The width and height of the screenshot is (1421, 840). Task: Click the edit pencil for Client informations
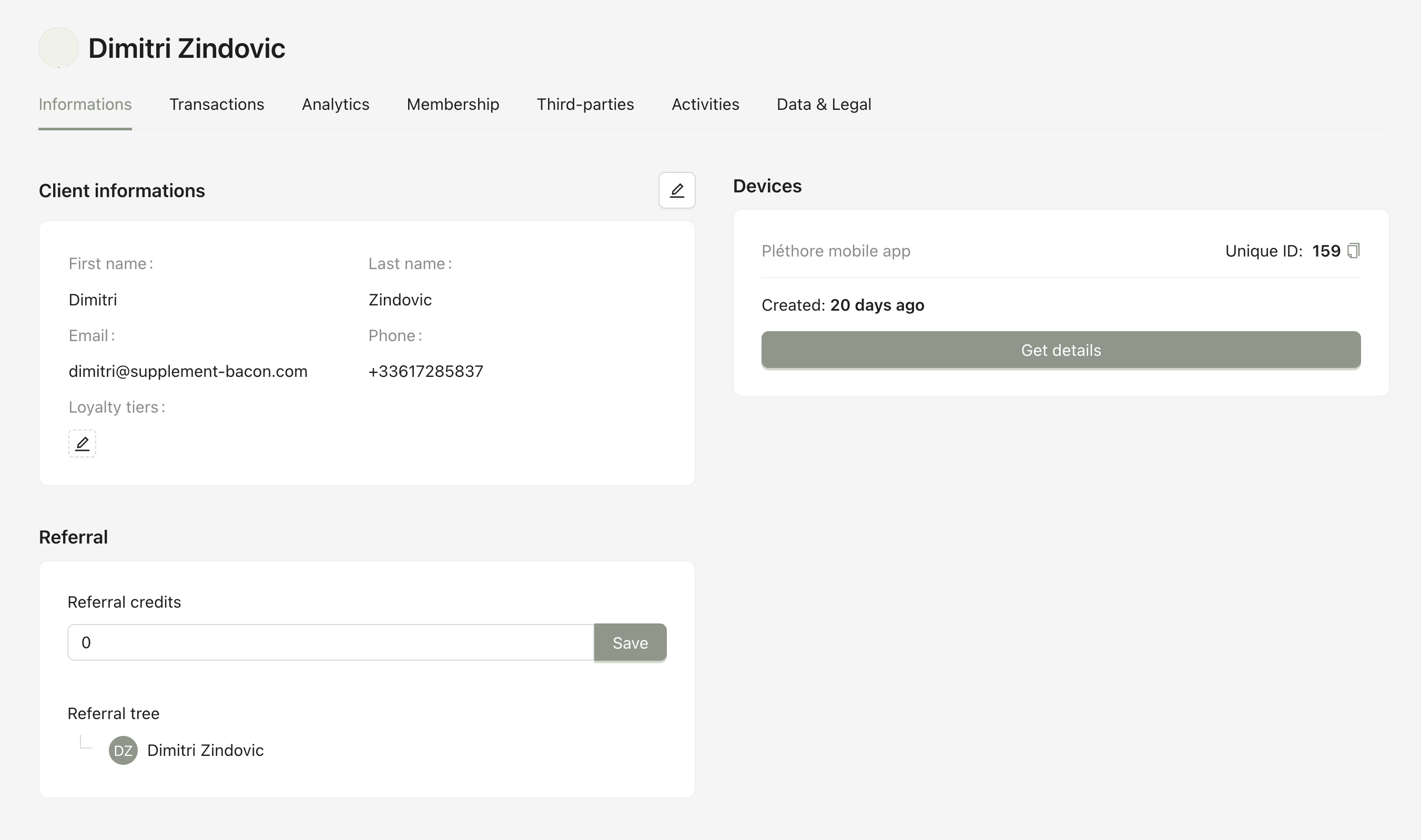(676, 190)
